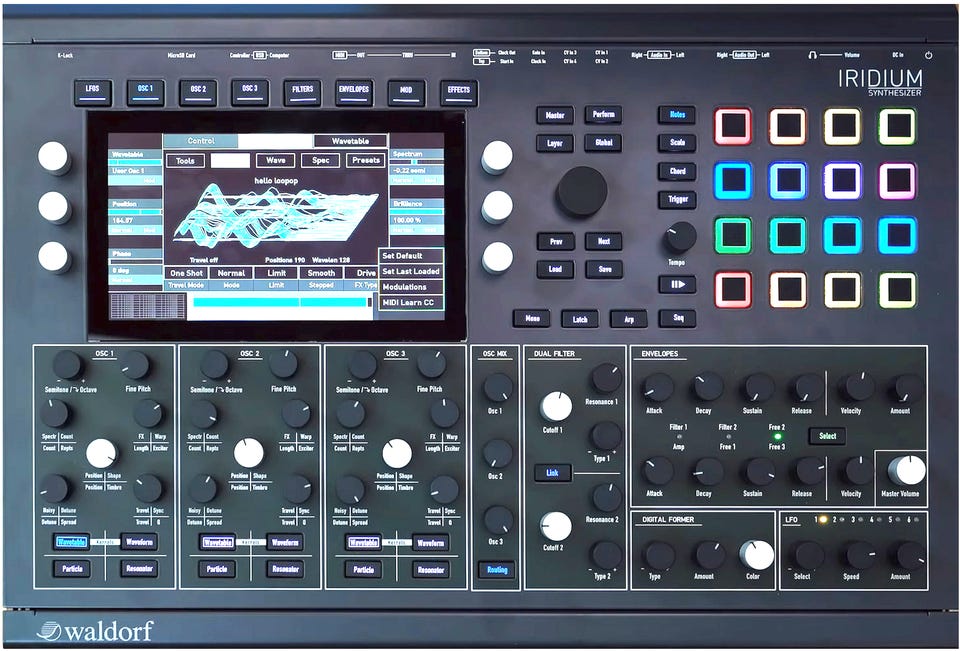Screen dimensions: 960x651
Task: Open the Presets list on the display
Action: click(366, 160)
